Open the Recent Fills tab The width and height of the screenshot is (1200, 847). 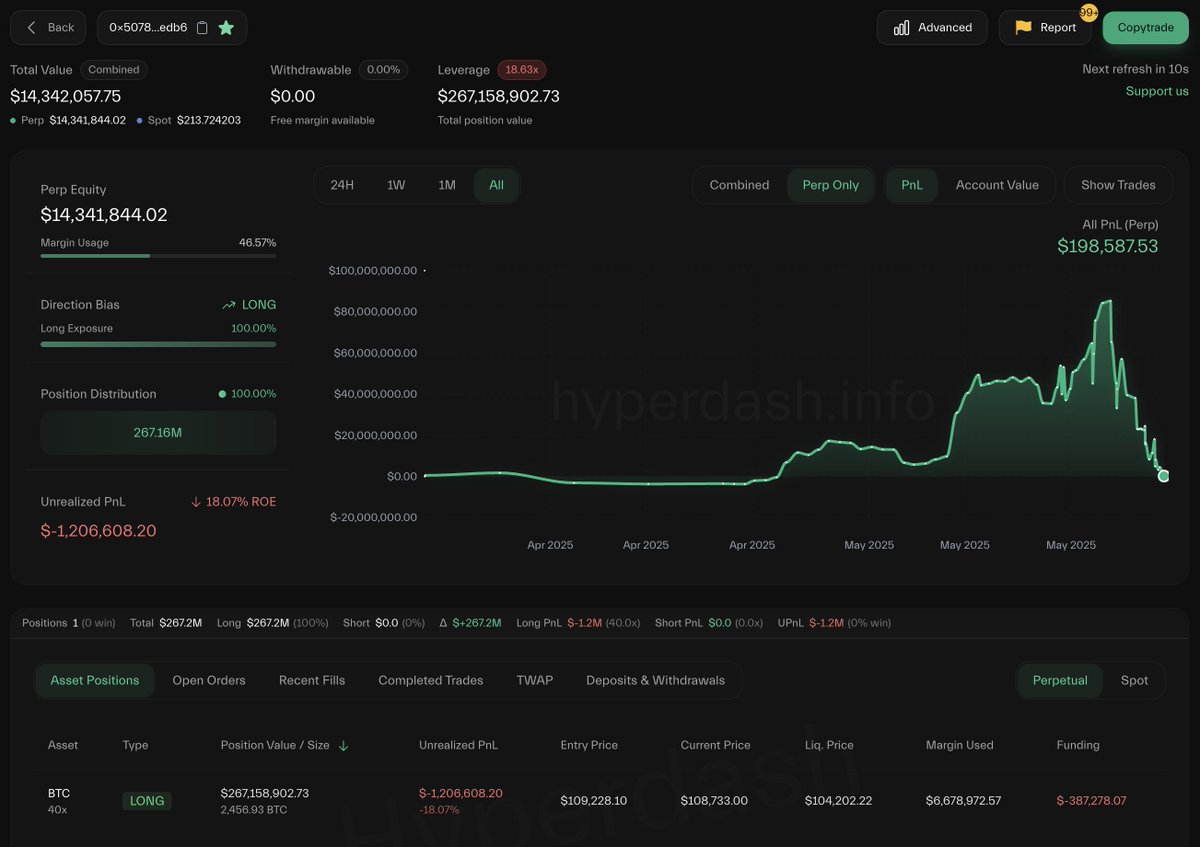[312, 680]
